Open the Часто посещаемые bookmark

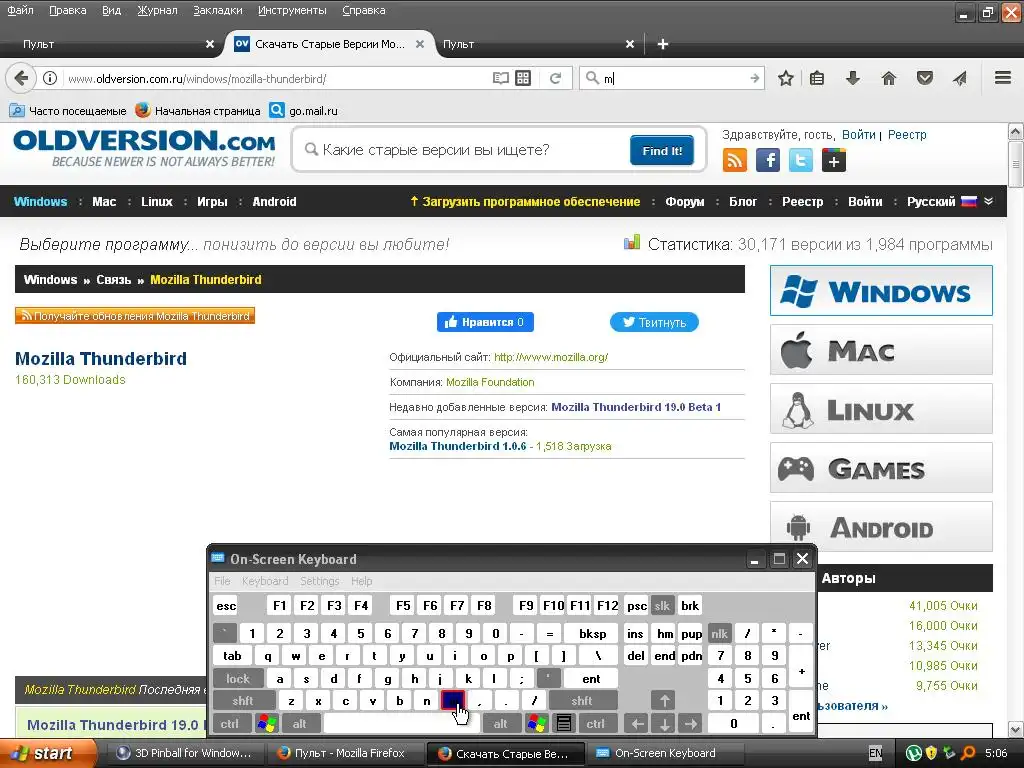point(69,111)
